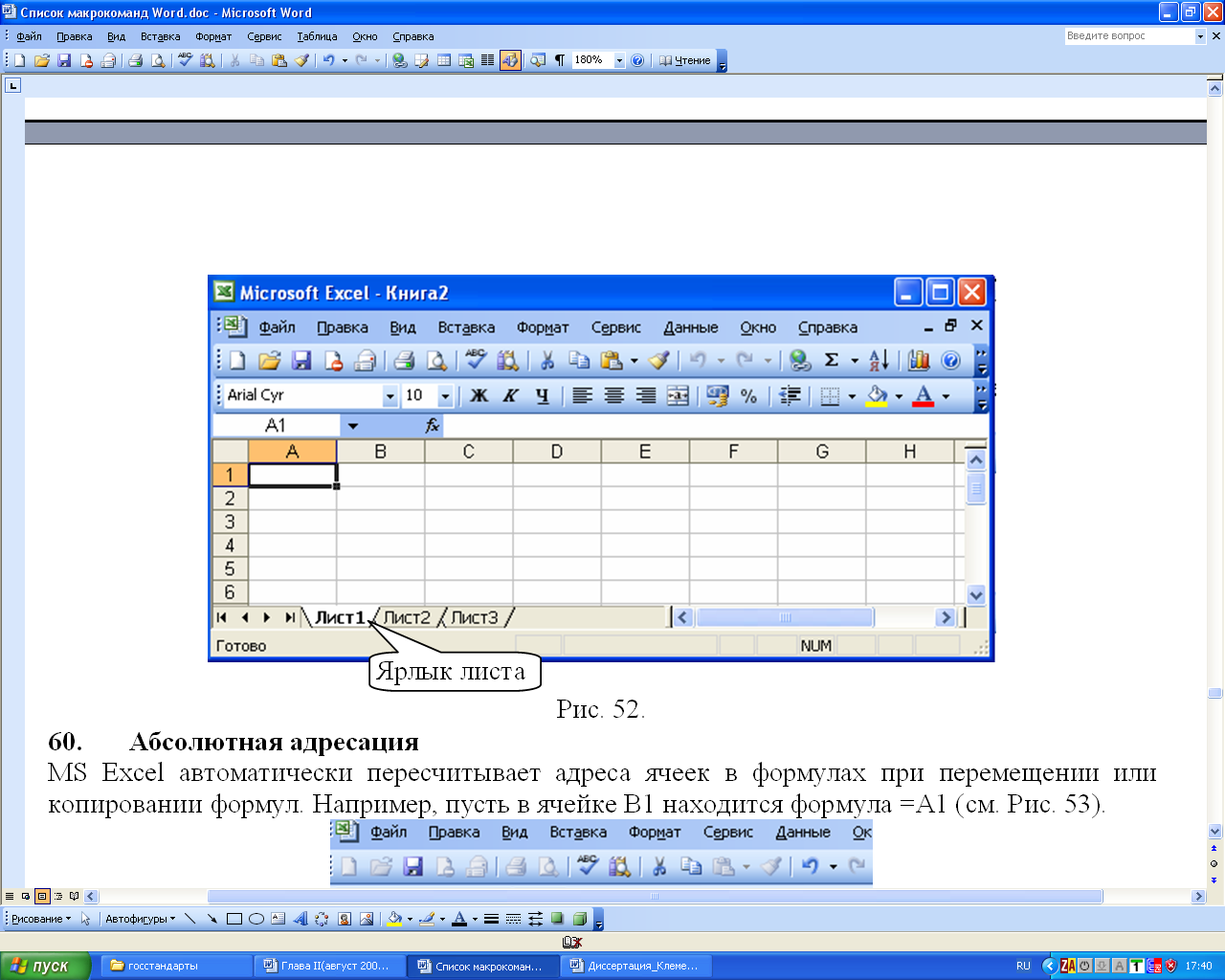Apply Line Color brush in Drawing toolbar
The width and height of the screenshot is (1225, 980).
pos(427,919)
